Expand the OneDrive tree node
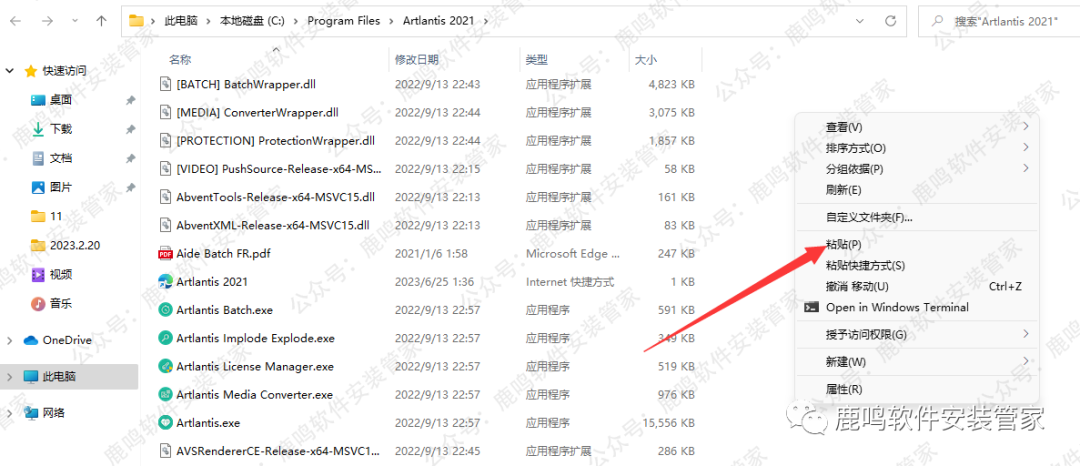The image size is (1080, 466). coord(10,340)
